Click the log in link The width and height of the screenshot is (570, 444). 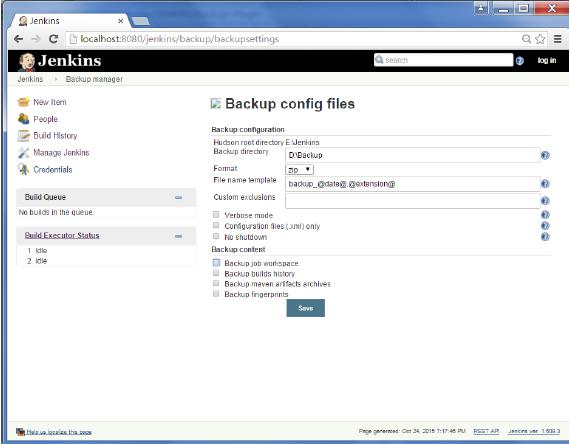(x=547, y=60)
